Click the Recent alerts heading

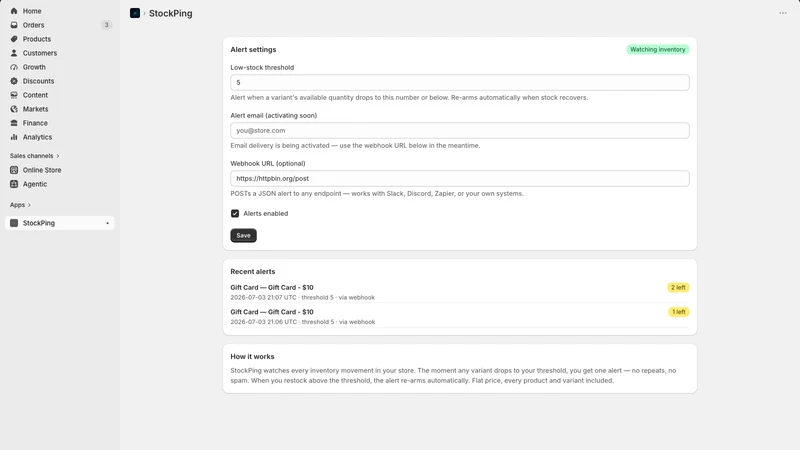(x=253, y=271)
